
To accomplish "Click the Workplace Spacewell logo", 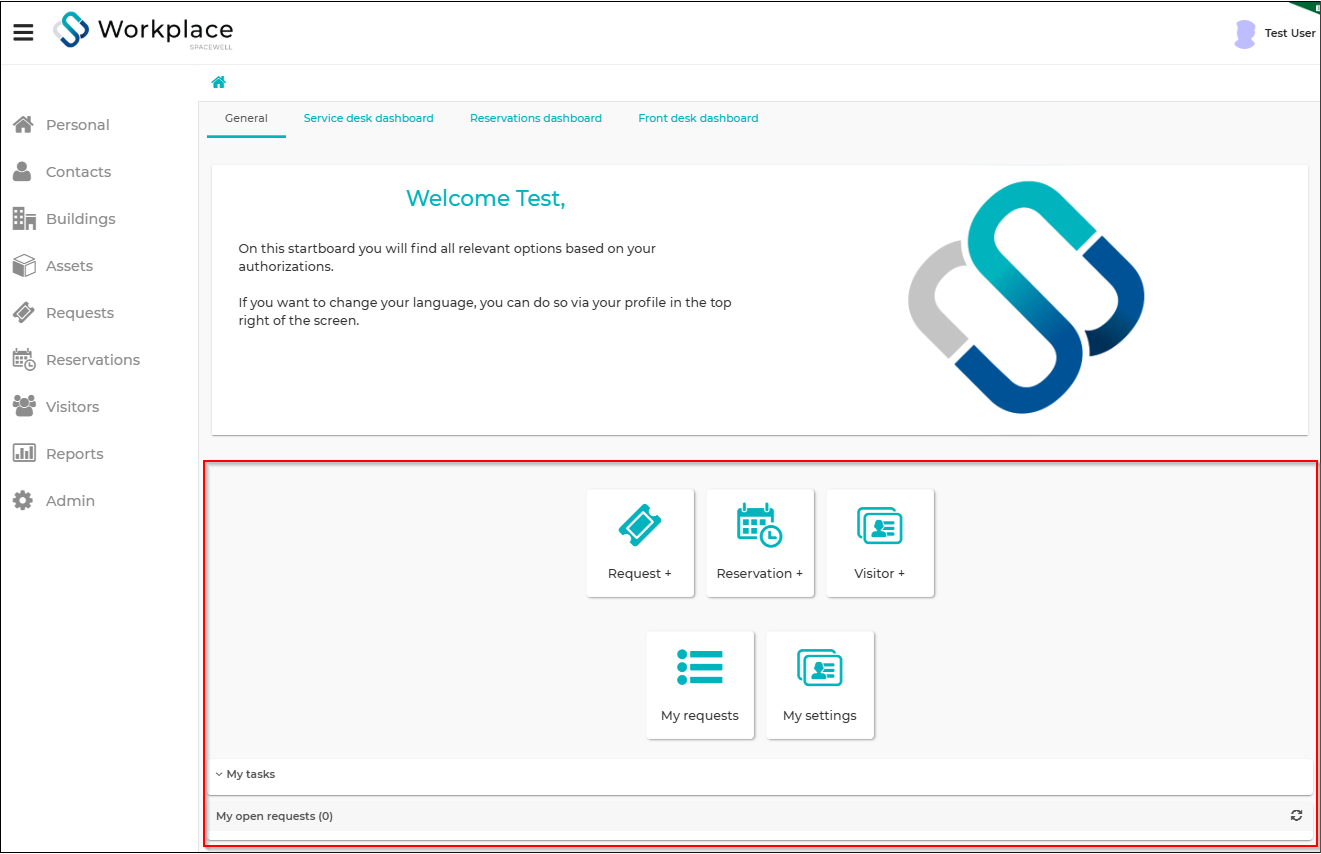I will [143, 31].
